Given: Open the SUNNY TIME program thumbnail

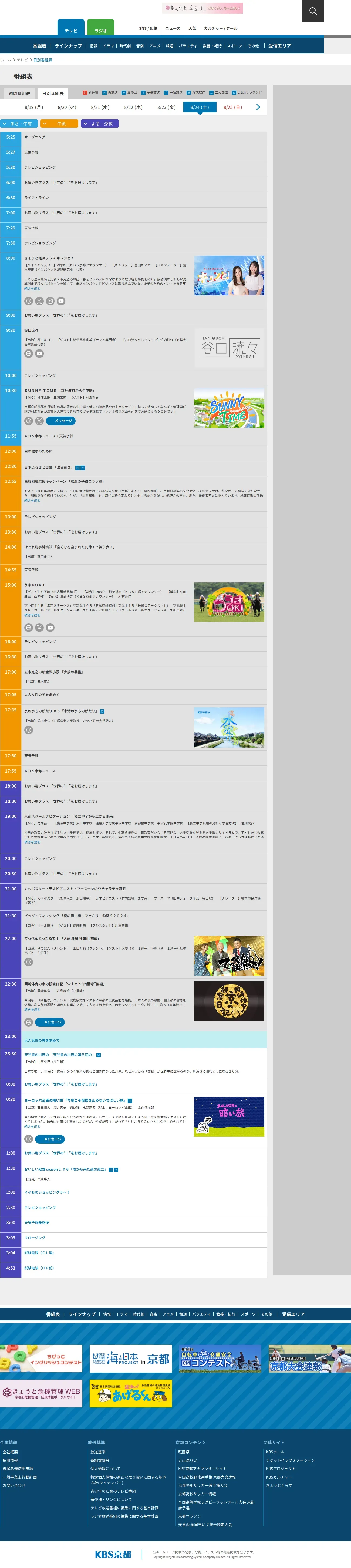Looking at the screenshot, I should pyautogui.click(x=229, y=408).
